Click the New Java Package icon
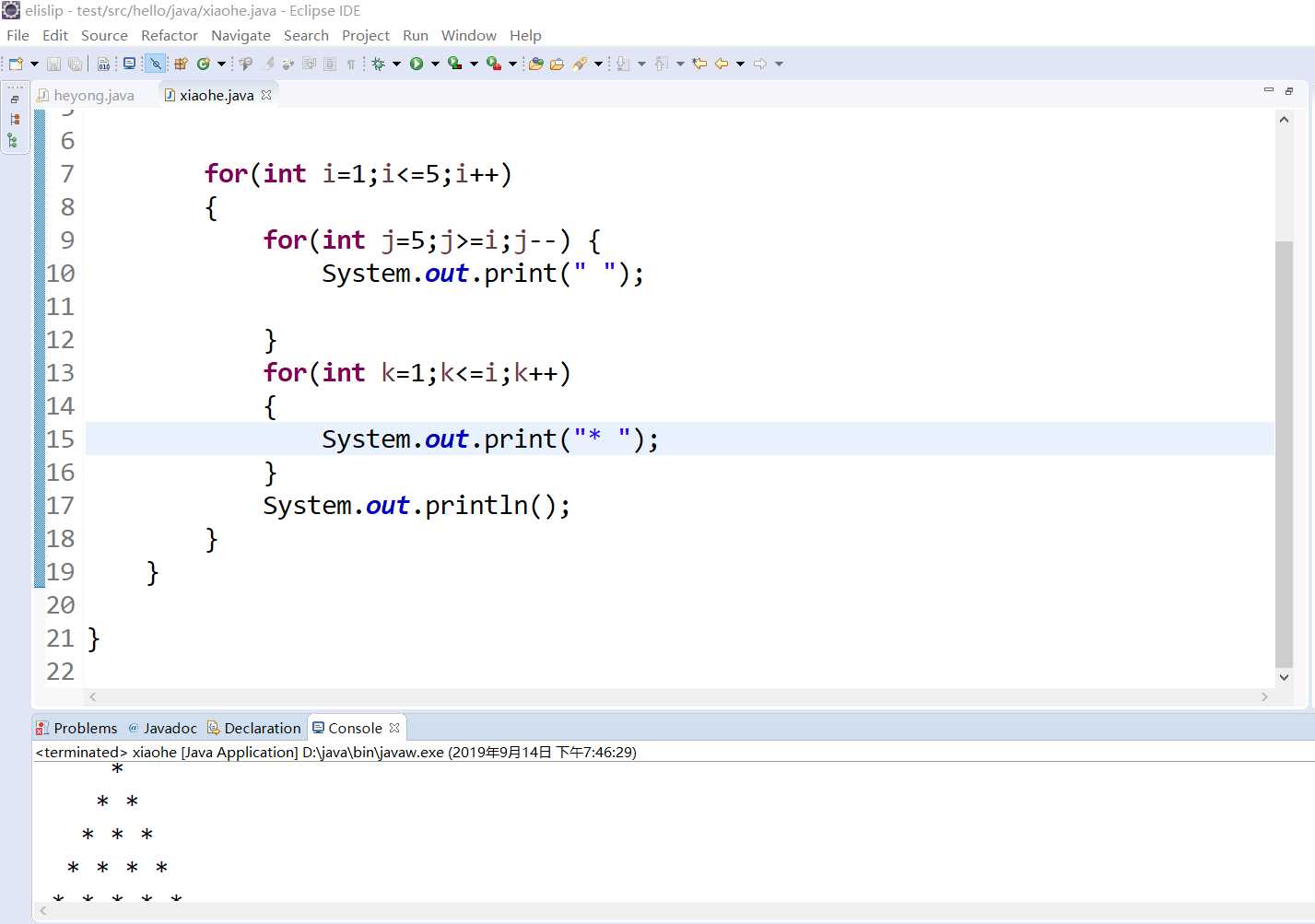 pos(181,64)
